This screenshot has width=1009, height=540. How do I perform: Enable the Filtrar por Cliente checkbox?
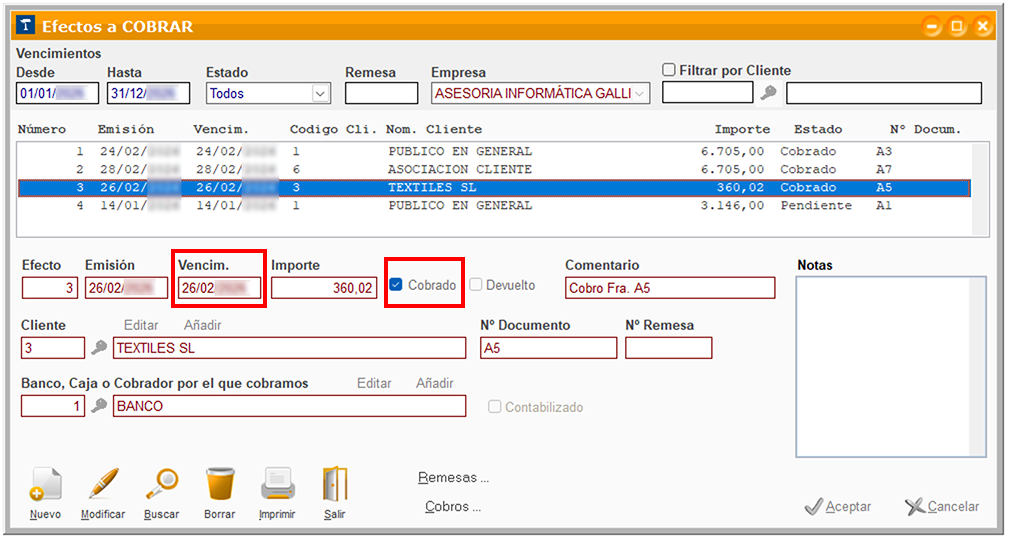669,70
